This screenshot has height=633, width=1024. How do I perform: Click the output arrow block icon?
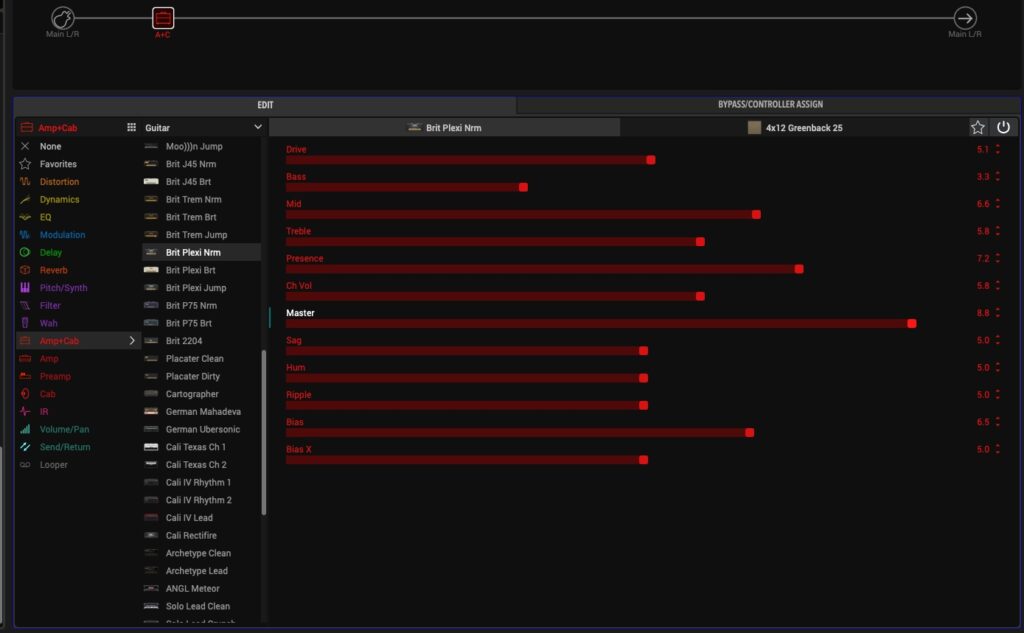(965, 18)
